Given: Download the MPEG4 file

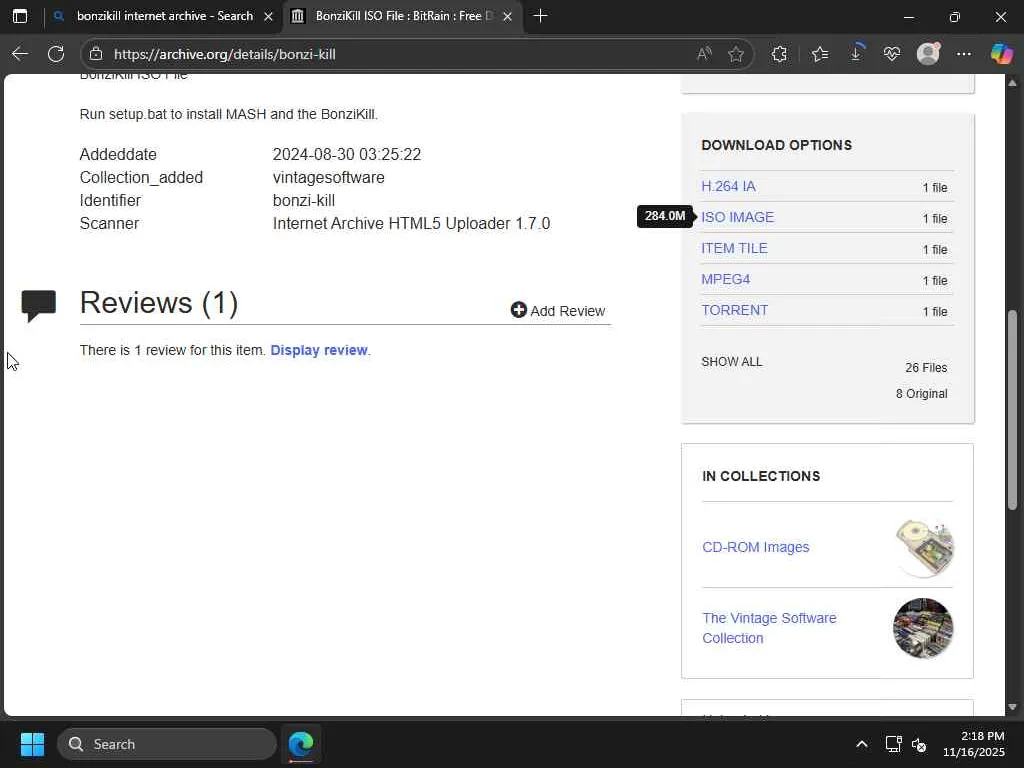Looking at the screenshot, I should pos(726,279).
